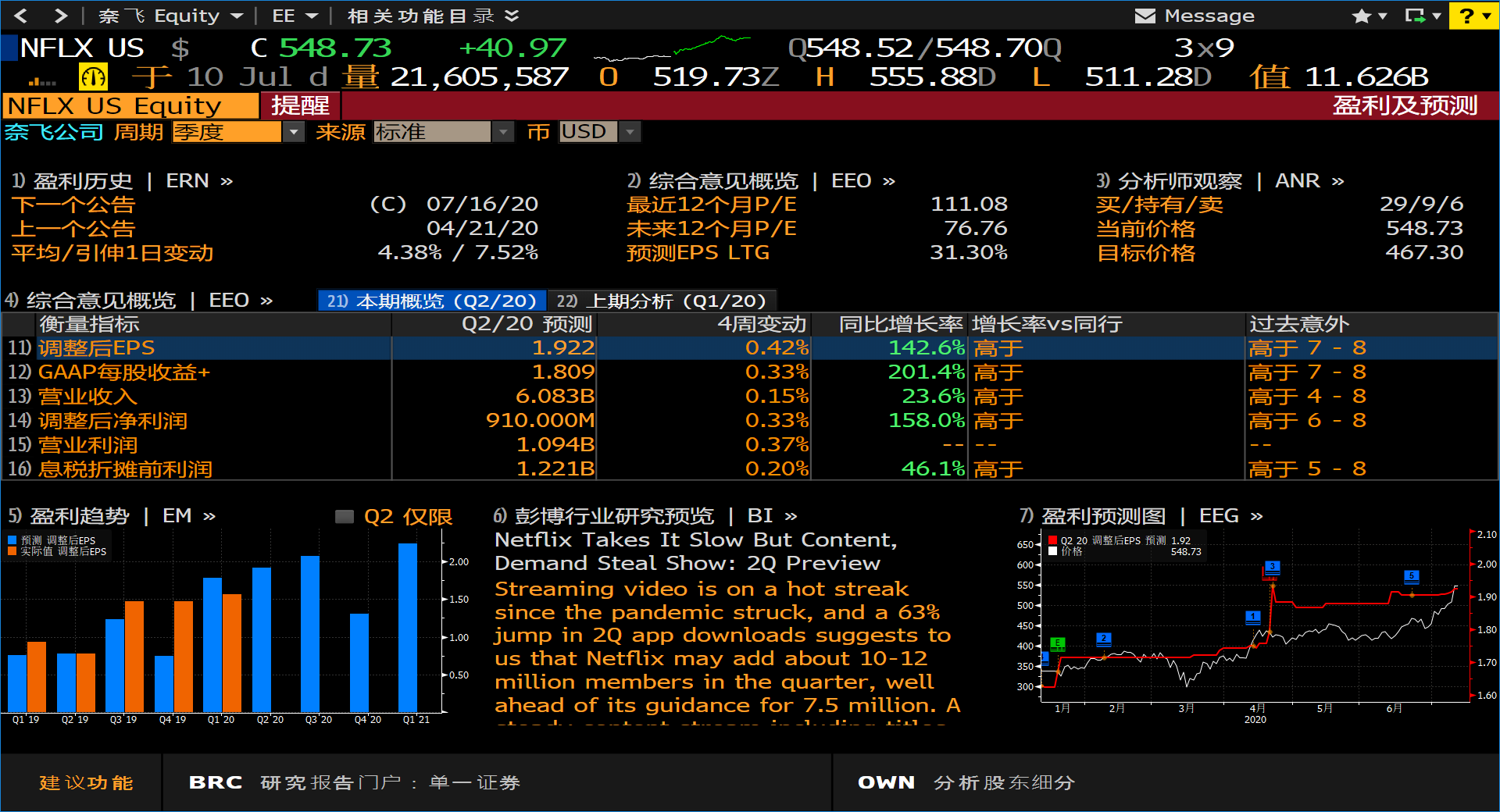
Task: Open BRC 研究报告门户 shortcut
Action: (x=355, y=783)
